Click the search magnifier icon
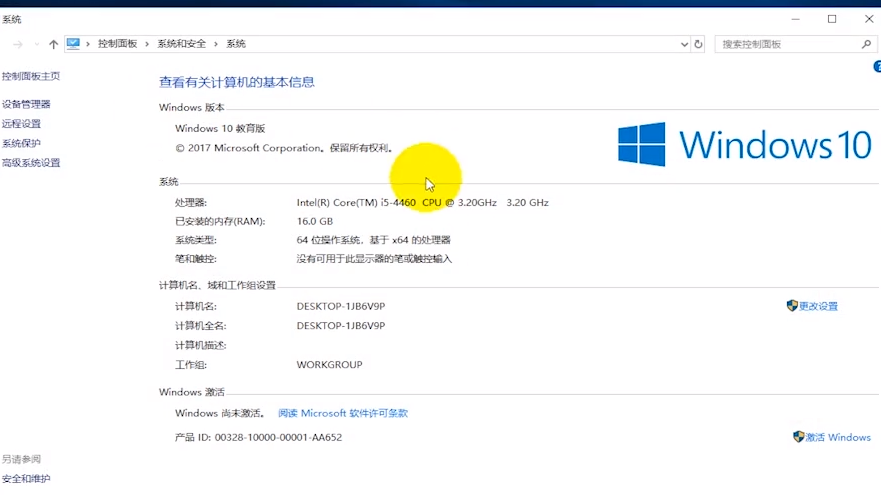The height and width of the screenshot is (495, 881). (866, 44)
